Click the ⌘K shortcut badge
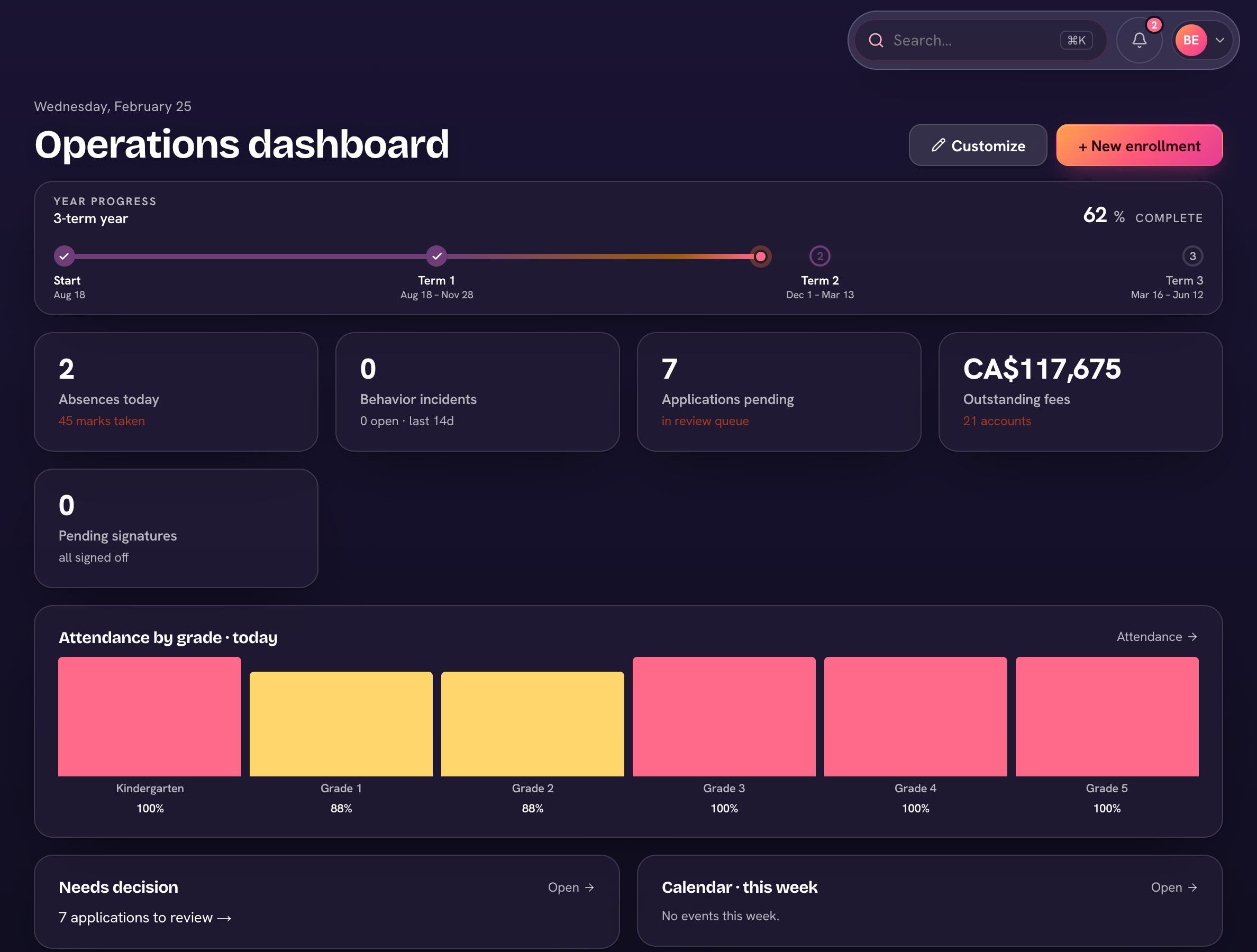 coord(1076,40)
